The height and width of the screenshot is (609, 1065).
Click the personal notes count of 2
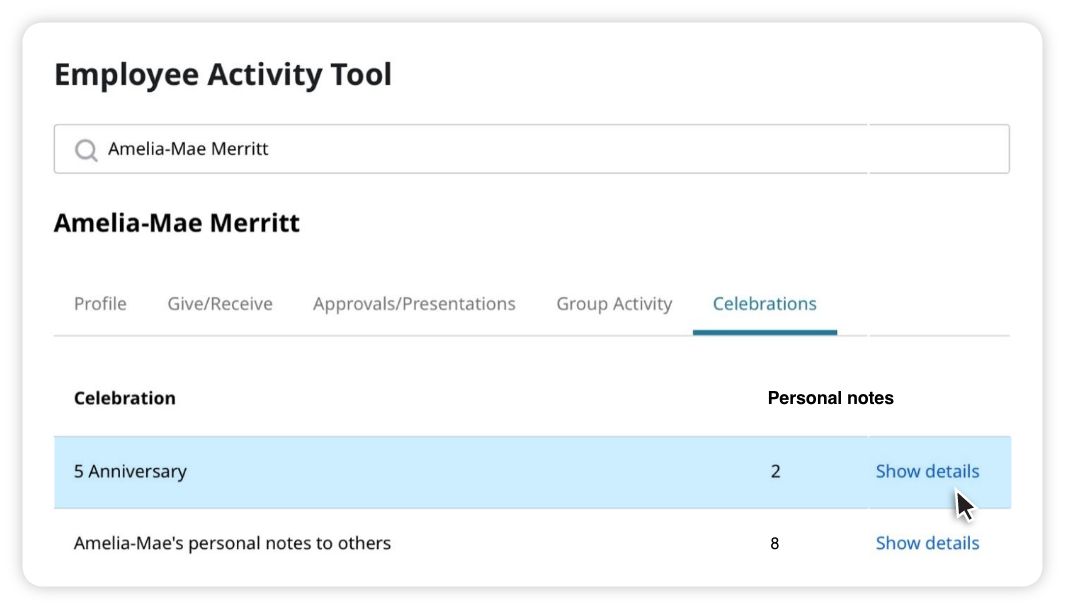coord(775,471)
